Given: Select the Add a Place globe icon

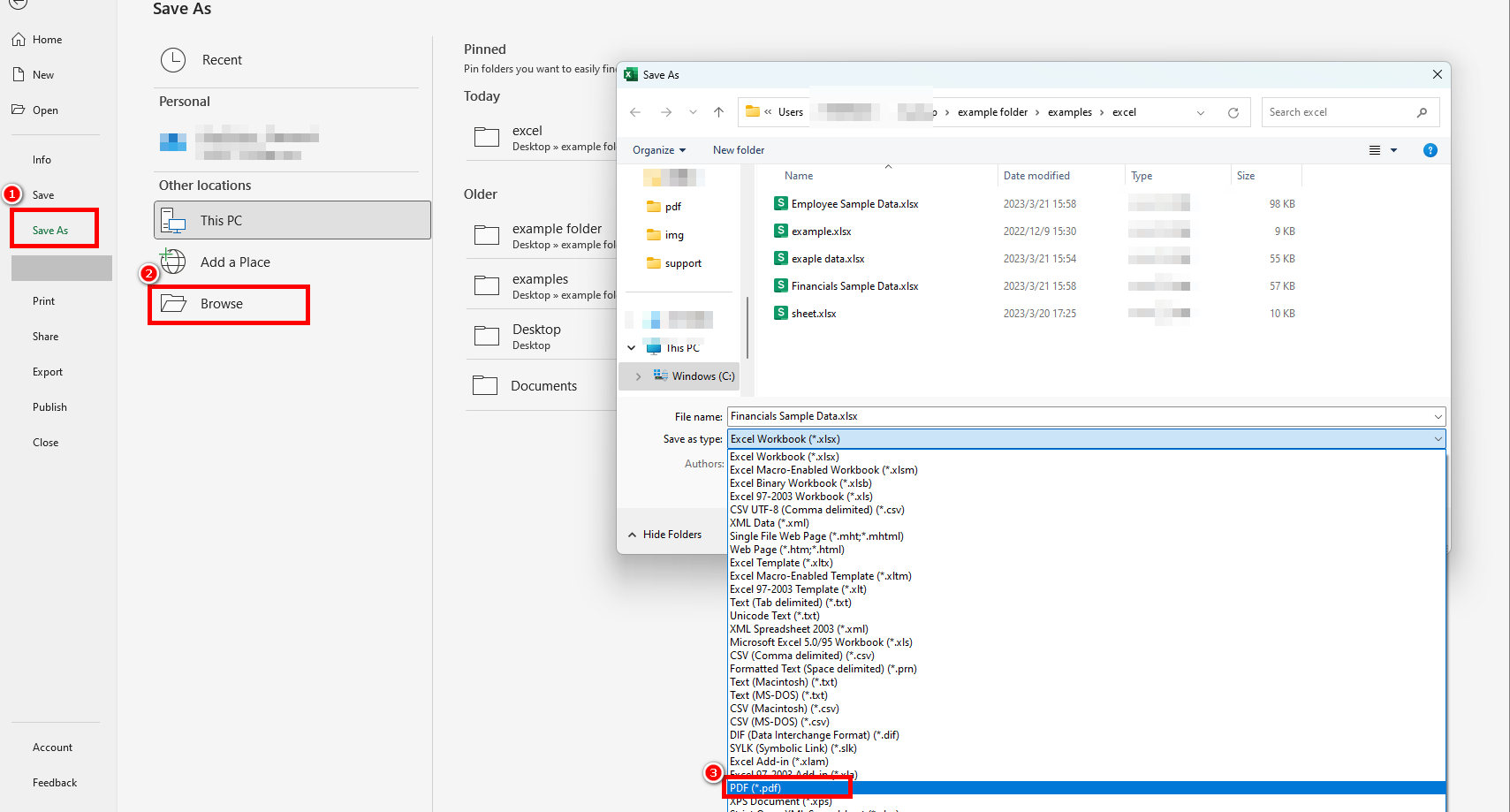Looking at the screenshot, I should point(173,262).
